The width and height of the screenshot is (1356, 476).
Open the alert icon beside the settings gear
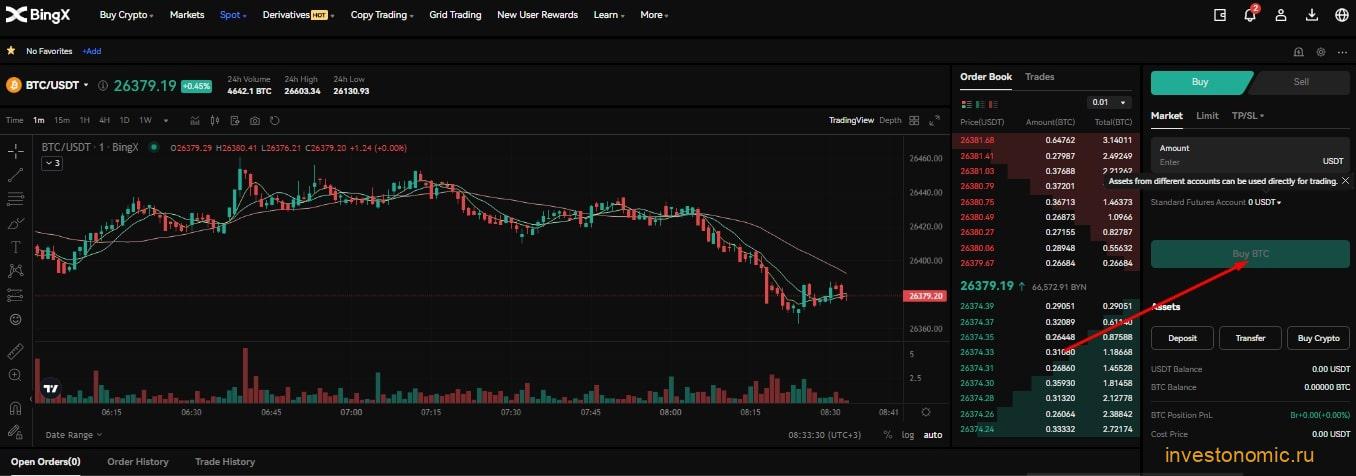point(1299,51)
